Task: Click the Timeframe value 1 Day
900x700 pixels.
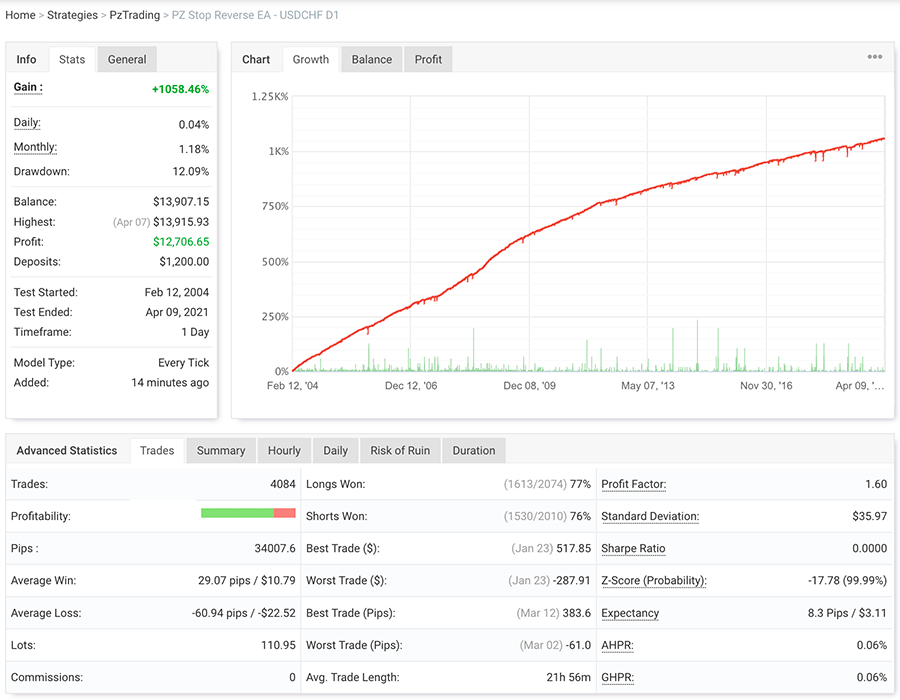Action: click(195, 332)
